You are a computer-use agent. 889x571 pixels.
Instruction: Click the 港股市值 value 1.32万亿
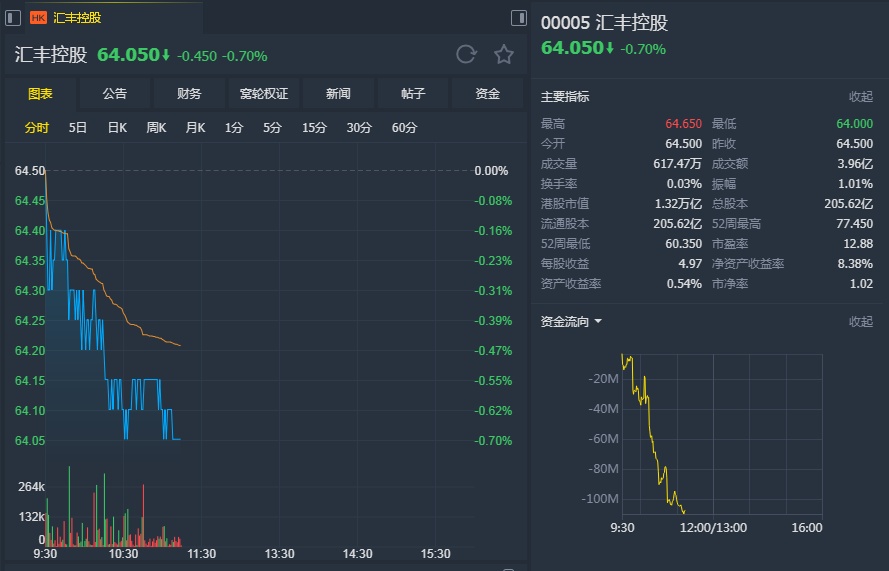click(678, 204)
